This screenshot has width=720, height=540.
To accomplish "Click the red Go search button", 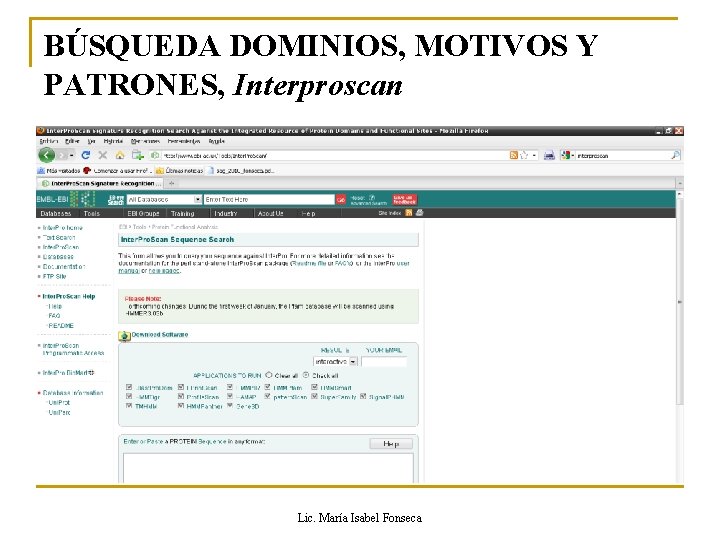I will [x=341, y=199].
